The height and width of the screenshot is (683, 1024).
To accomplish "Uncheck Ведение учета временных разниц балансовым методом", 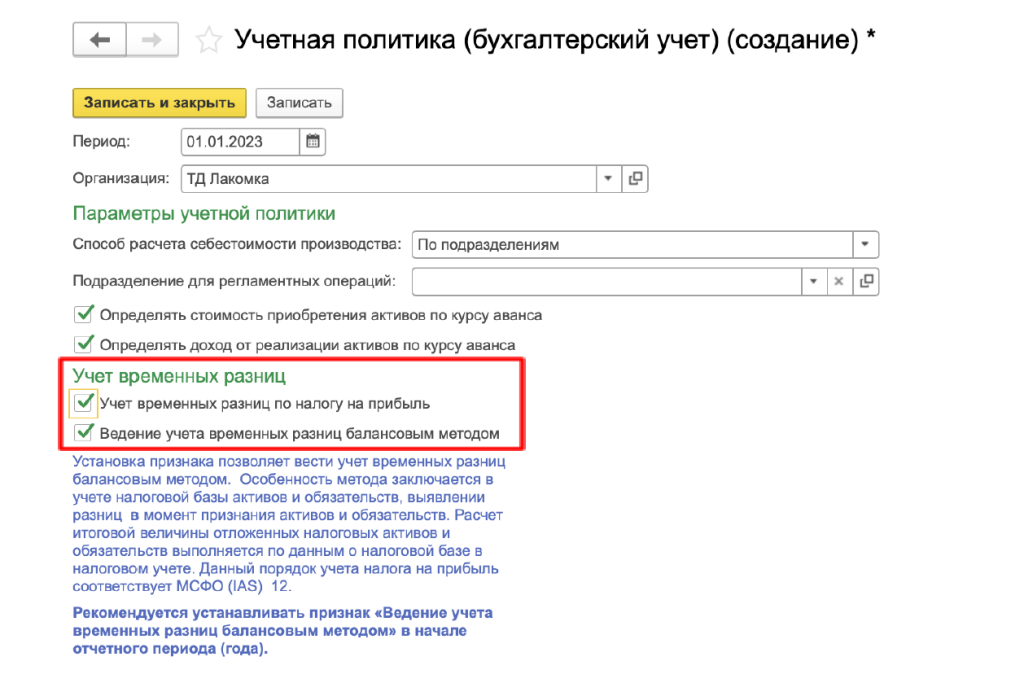I will coord(84,433).
